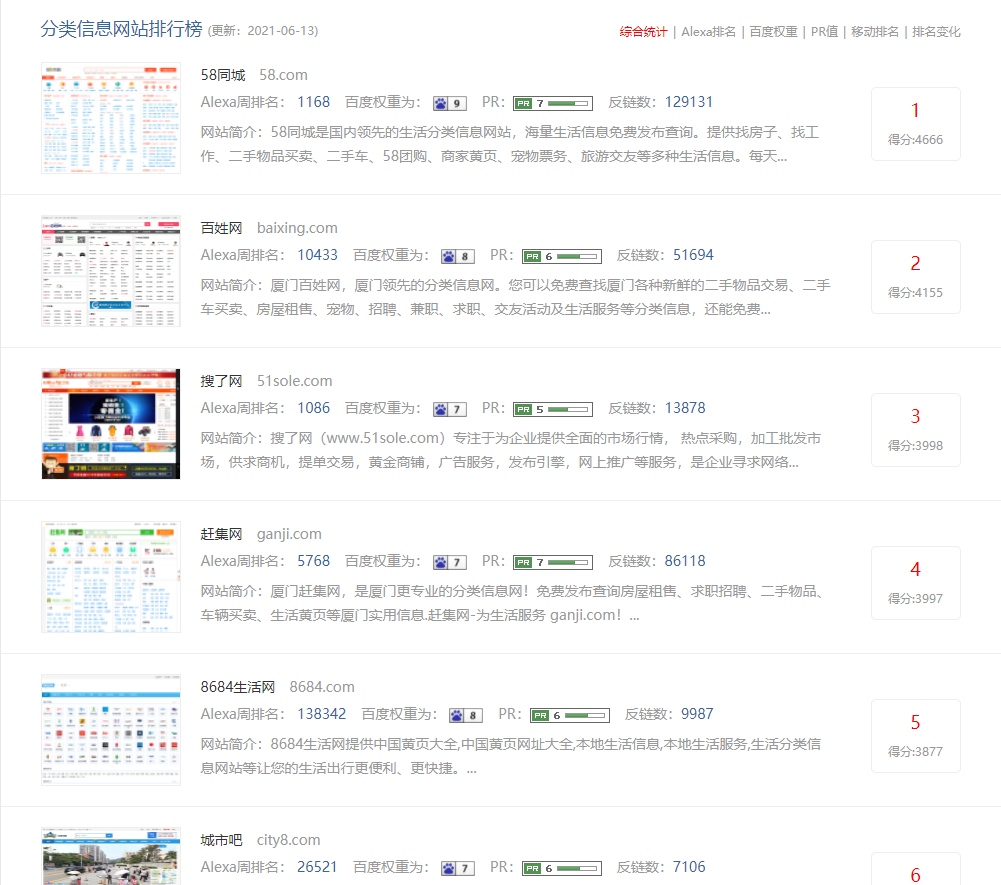Click backlink count 9987
This screenshot has width=1001, height=885.
tap(697, 714)
